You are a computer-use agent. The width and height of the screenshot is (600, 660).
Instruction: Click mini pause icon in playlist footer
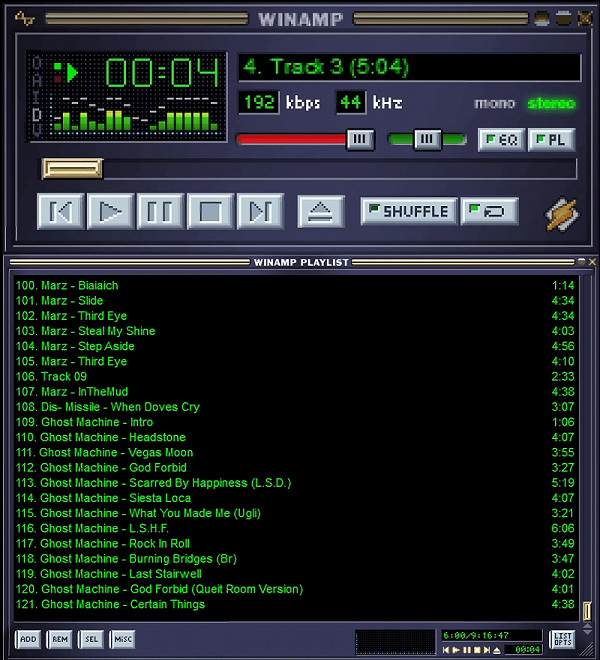467,650
